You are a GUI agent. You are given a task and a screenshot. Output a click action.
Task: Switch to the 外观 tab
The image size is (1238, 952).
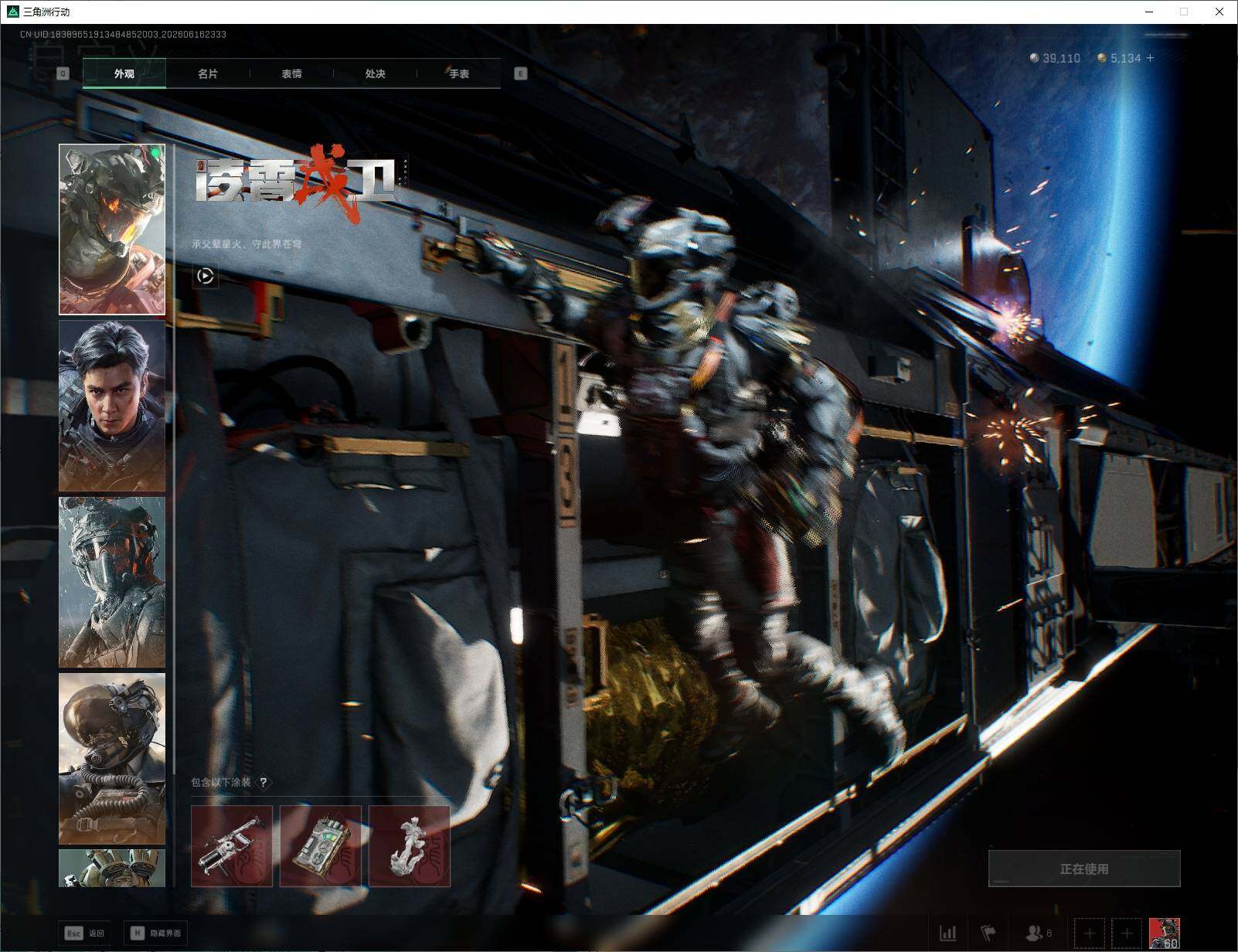[124, 73]
